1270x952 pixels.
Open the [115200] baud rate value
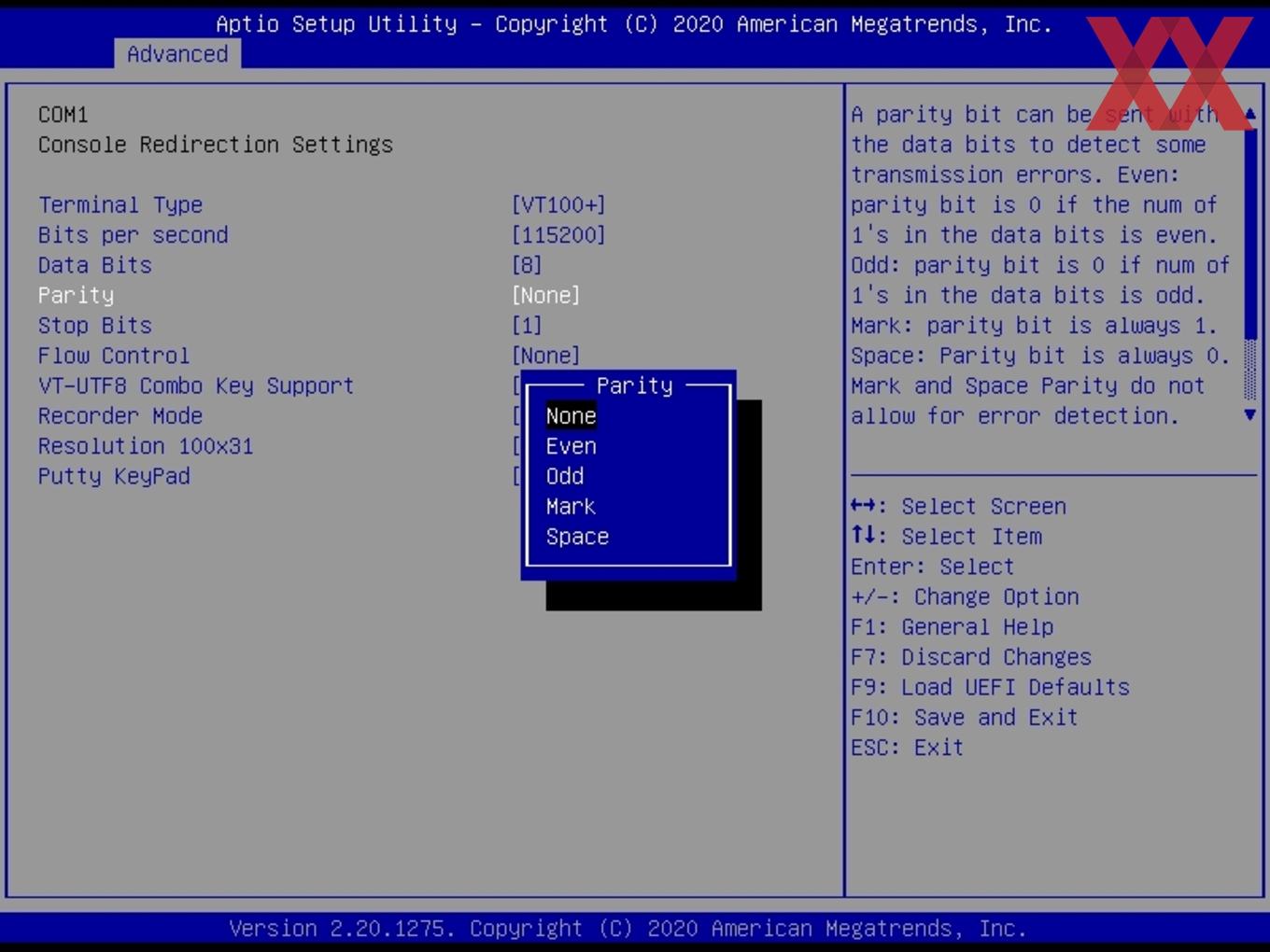(x=558, y=235)
